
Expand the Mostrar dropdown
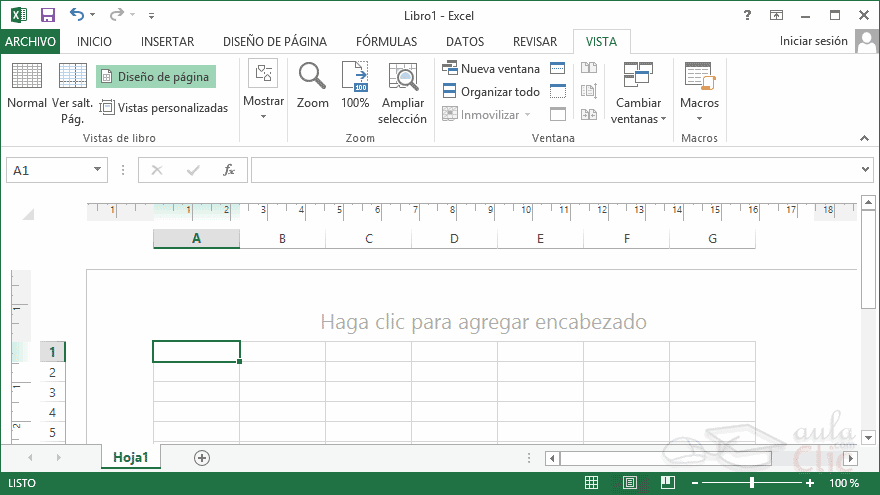(x=264, y=116)
